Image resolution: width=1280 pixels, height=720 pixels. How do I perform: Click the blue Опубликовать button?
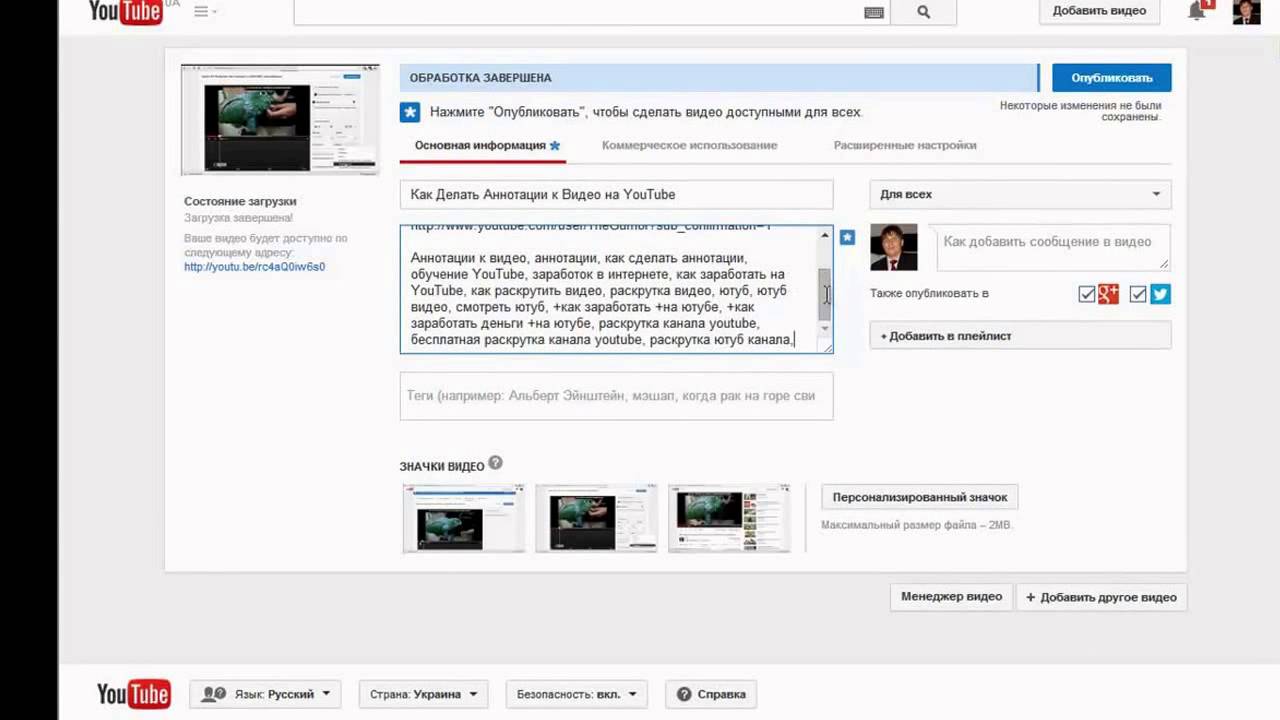[x=1112, y=77]
